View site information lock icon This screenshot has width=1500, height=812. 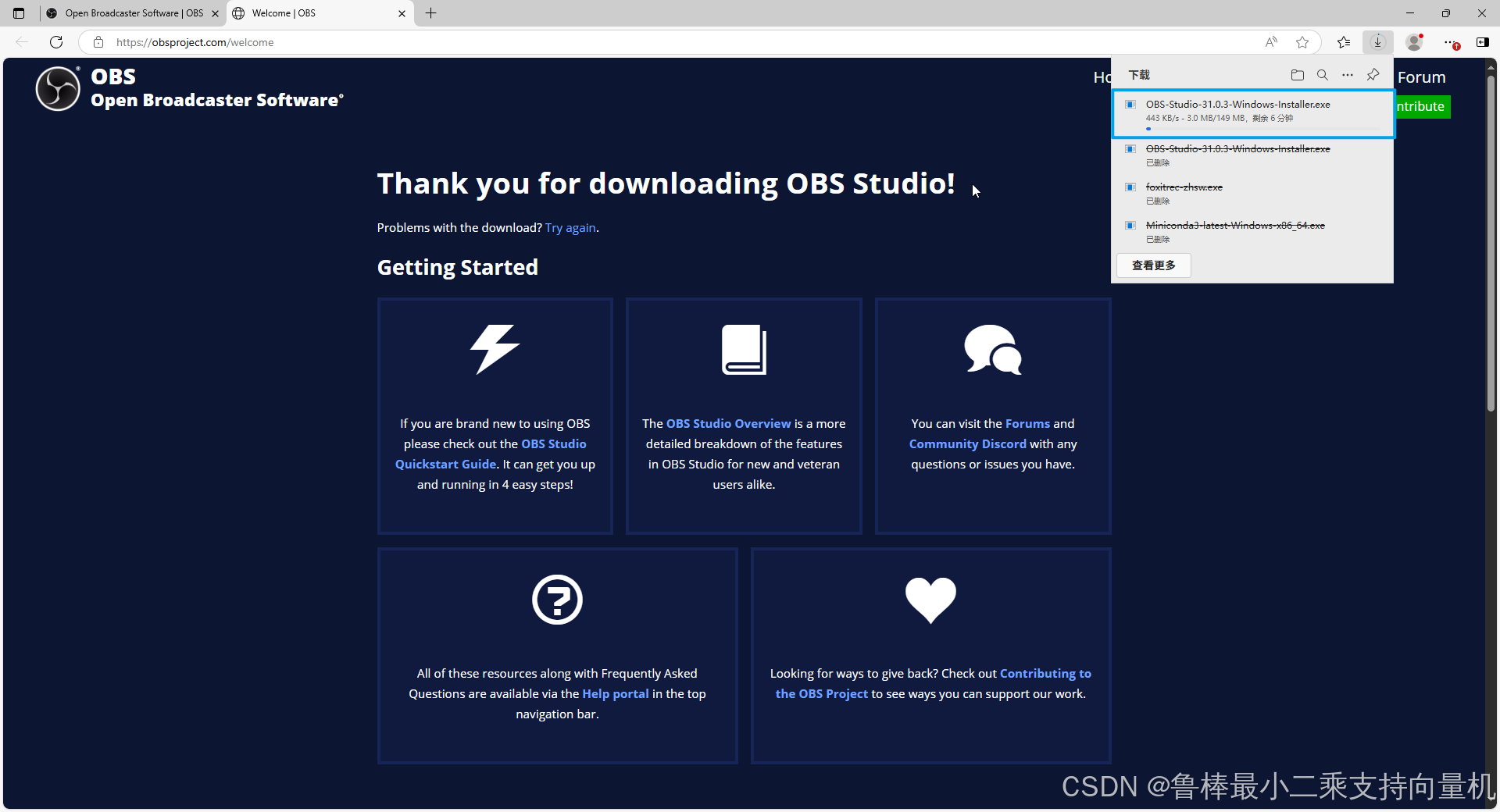(x=98, y=42)
